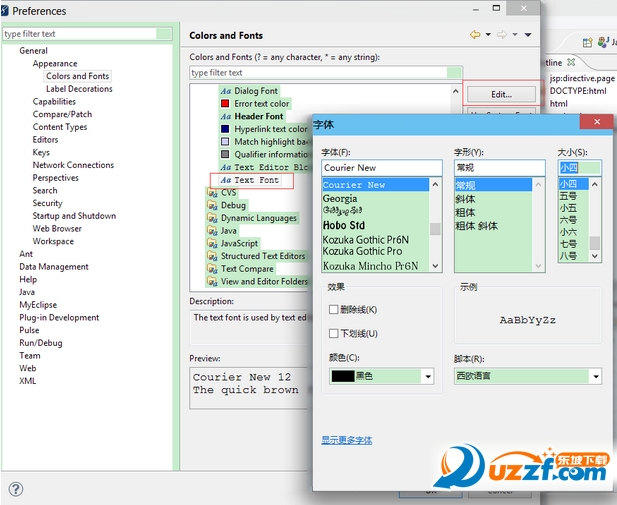Open the 脚本 script dropdown
This screenshot has height=505, width=617.
pyautogui.click(x=596, y=376)
